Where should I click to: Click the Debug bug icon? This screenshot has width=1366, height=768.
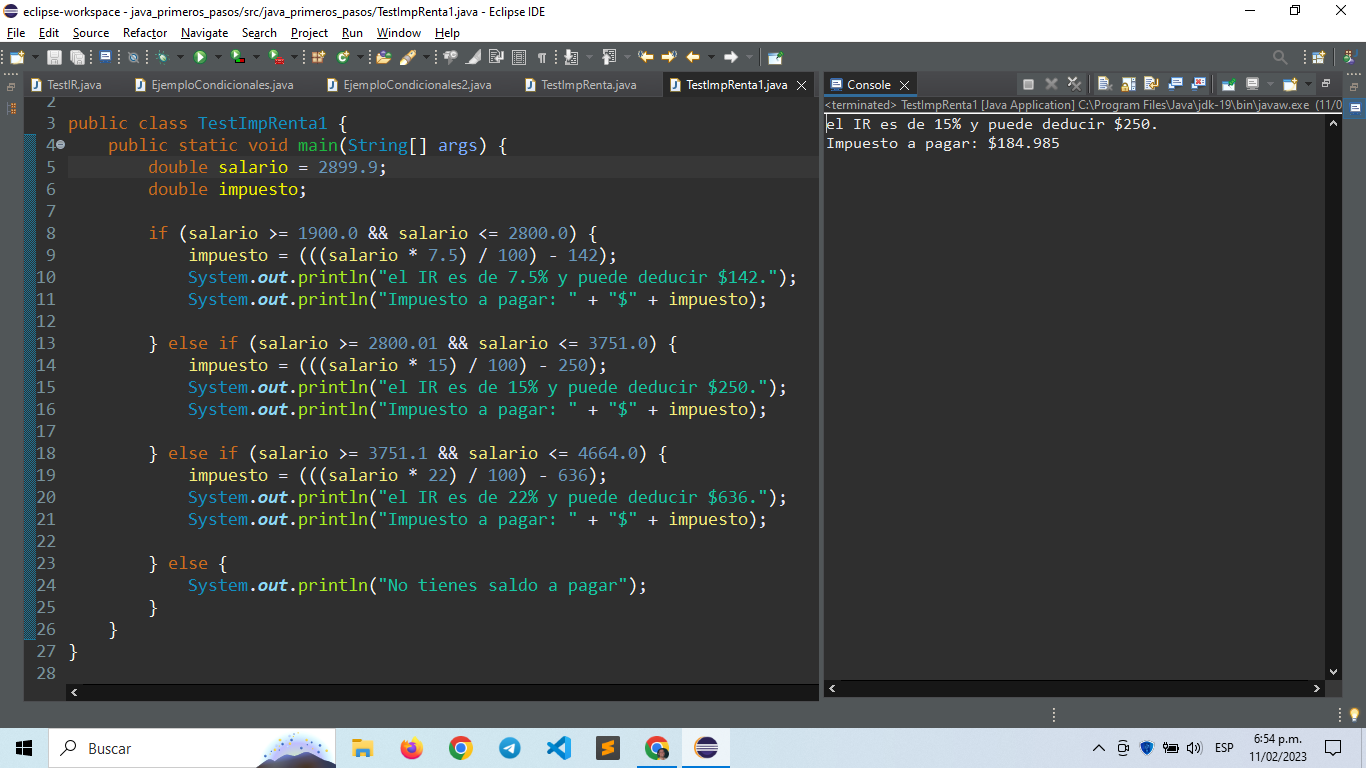click(x=162, y=57)
